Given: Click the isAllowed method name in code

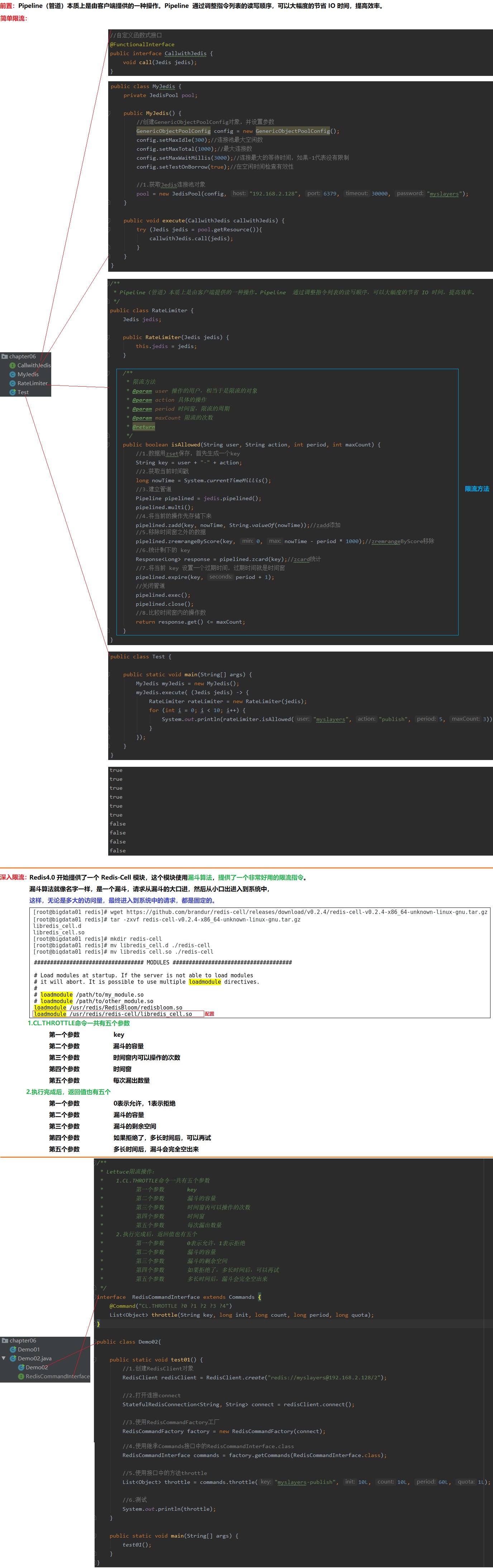Looking at the screenshot, I should [185, 444].
